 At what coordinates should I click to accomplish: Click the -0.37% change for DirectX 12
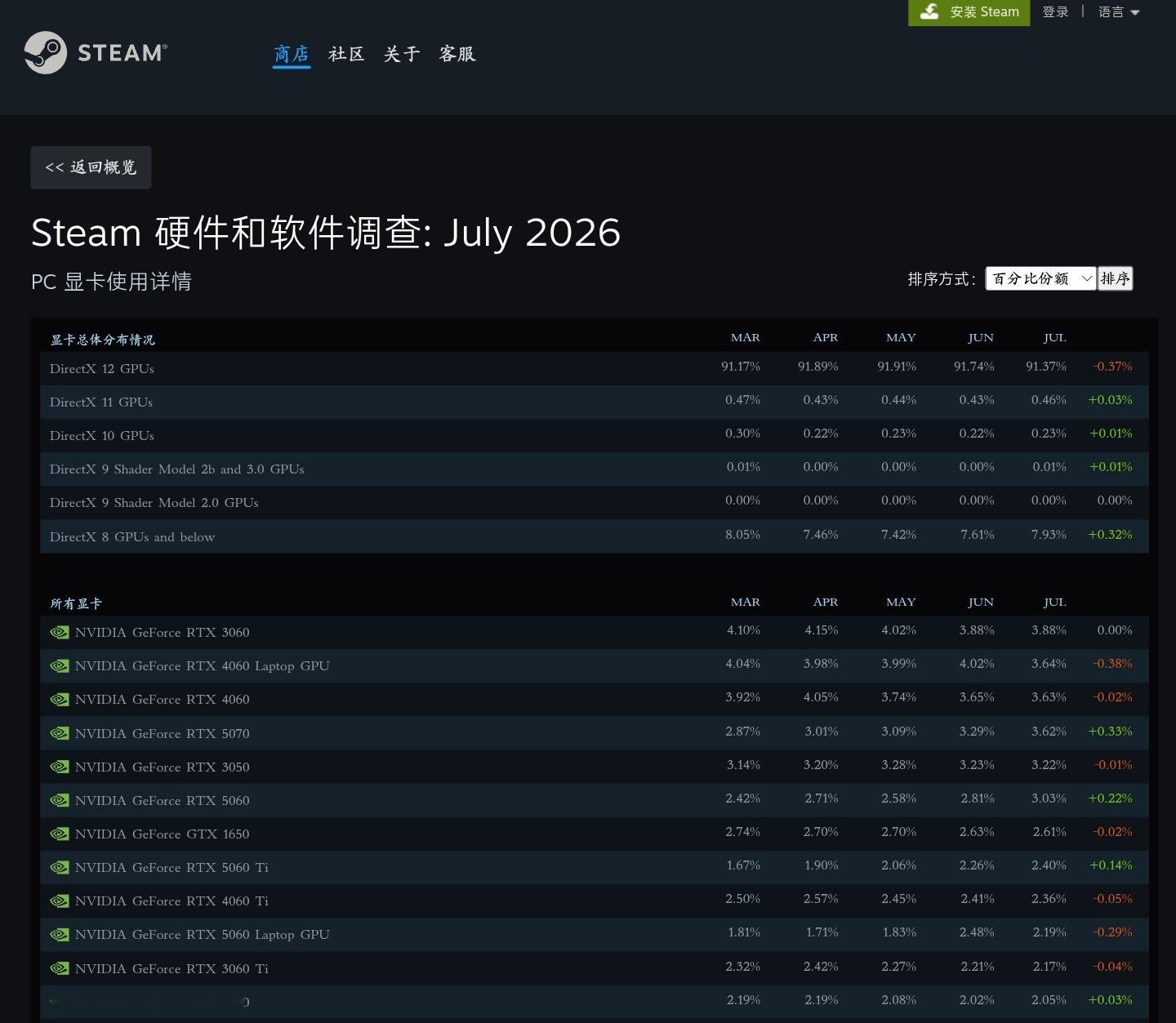pos(1112,367)
